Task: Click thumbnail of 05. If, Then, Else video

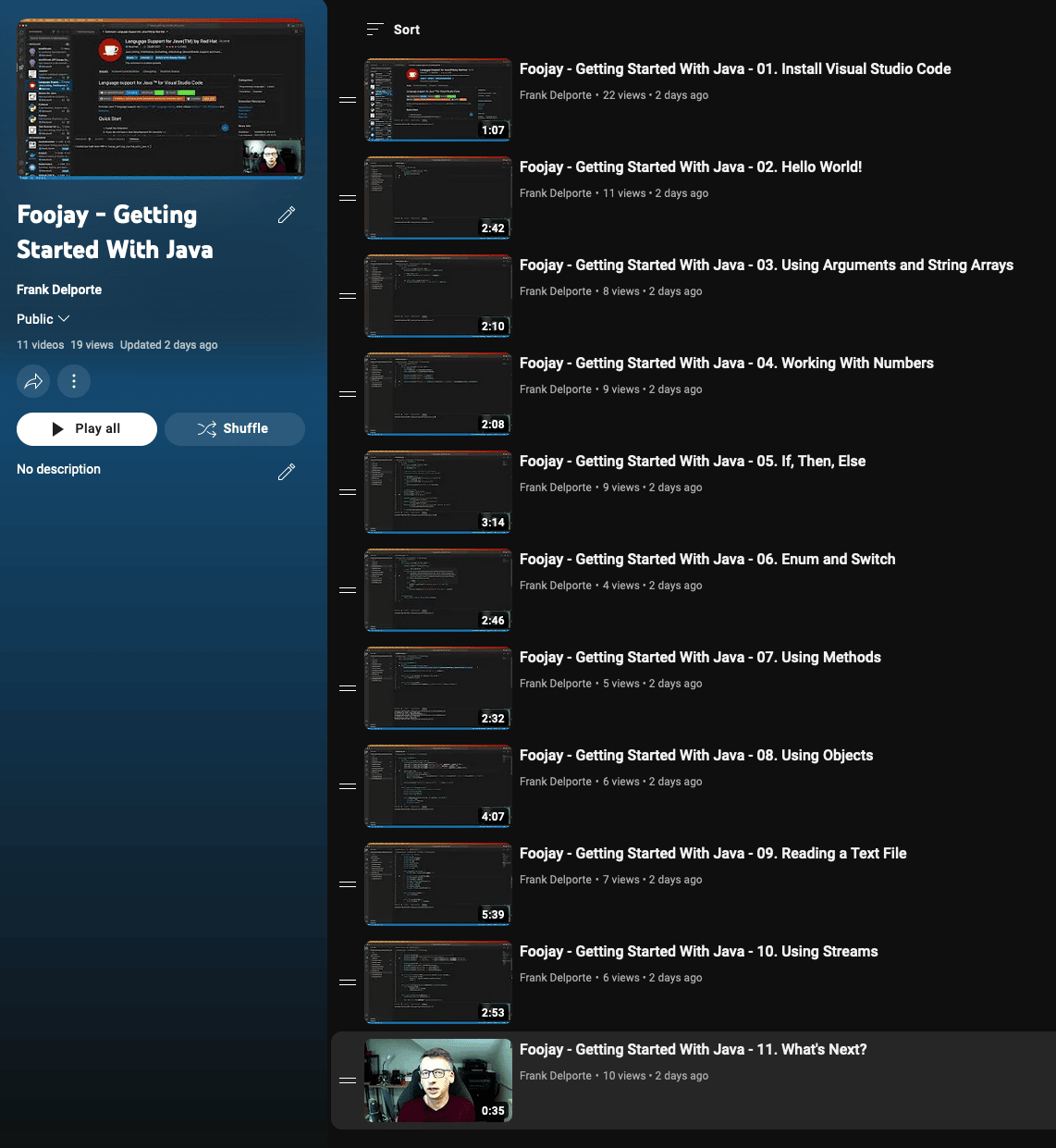Action: click(x=438, y=492)
